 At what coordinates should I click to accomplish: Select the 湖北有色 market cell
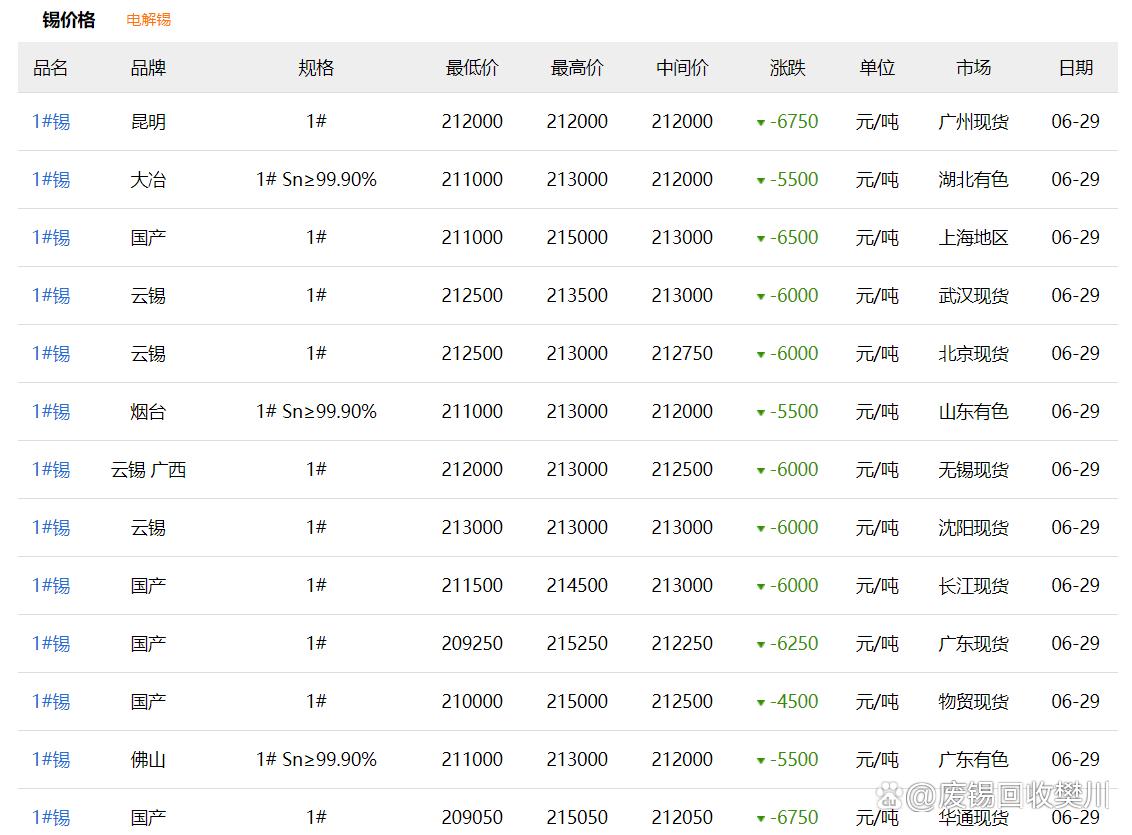tap(973, 179)
